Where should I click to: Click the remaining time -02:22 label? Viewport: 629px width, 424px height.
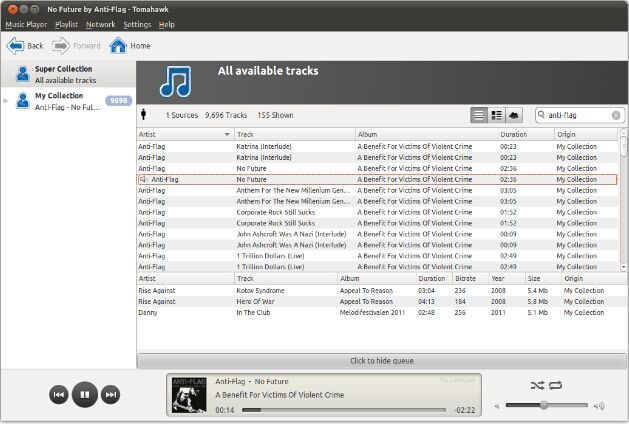[x=465, y=410]
